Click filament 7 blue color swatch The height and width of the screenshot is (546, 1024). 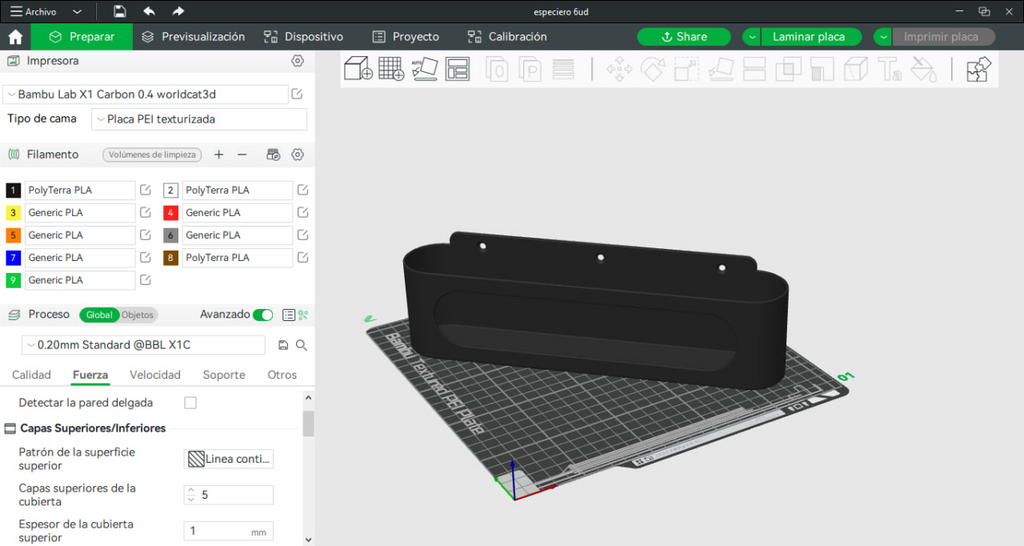click(x=13, y=258)
